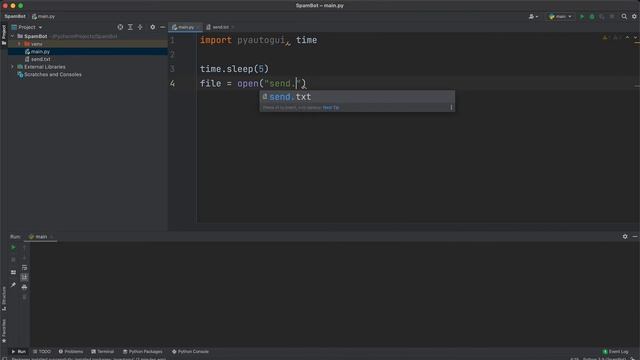Open Project panel gear options
This screenshot has width=640, height=360.
153,27
